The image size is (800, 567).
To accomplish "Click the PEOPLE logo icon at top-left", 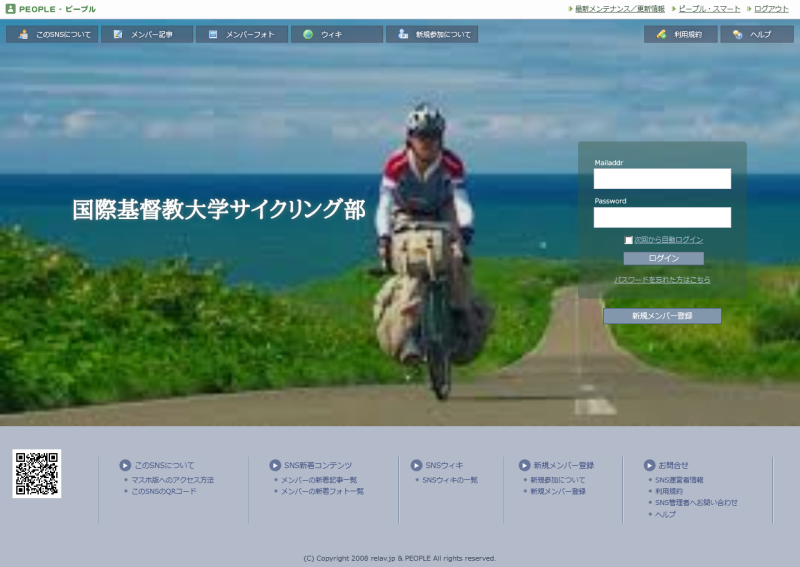I will tap(10, 8).
